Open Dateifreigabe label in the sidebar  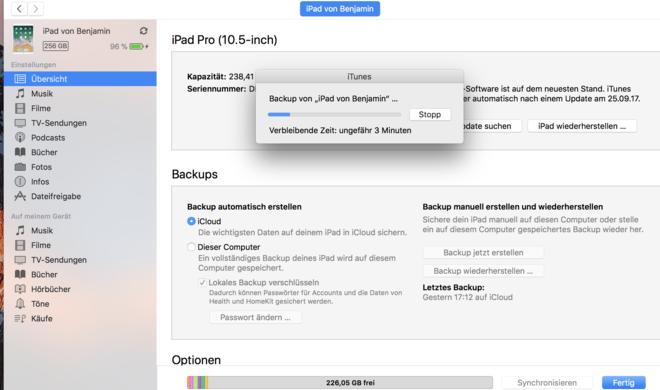click(56, 196)
